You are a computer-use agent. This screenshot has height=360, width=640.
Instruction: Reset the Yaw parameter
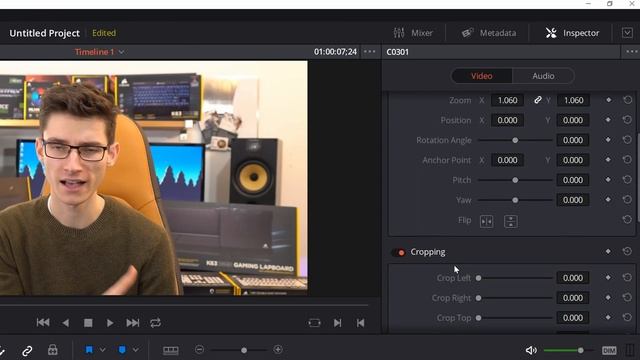[627, 200]
